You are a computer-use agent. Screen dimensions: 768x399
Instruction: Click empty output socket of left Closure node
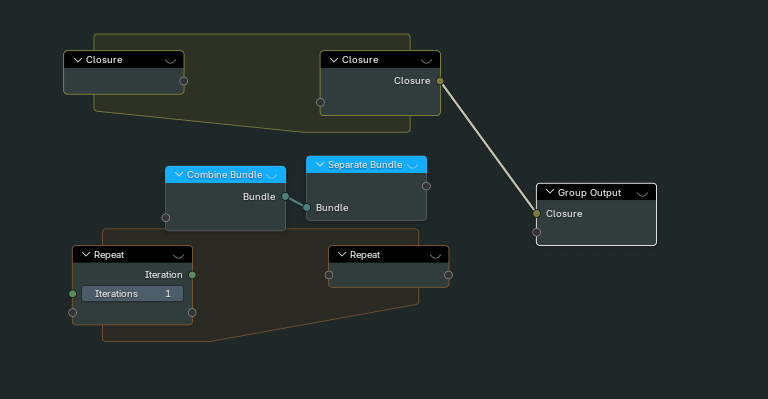pos(184,81)
